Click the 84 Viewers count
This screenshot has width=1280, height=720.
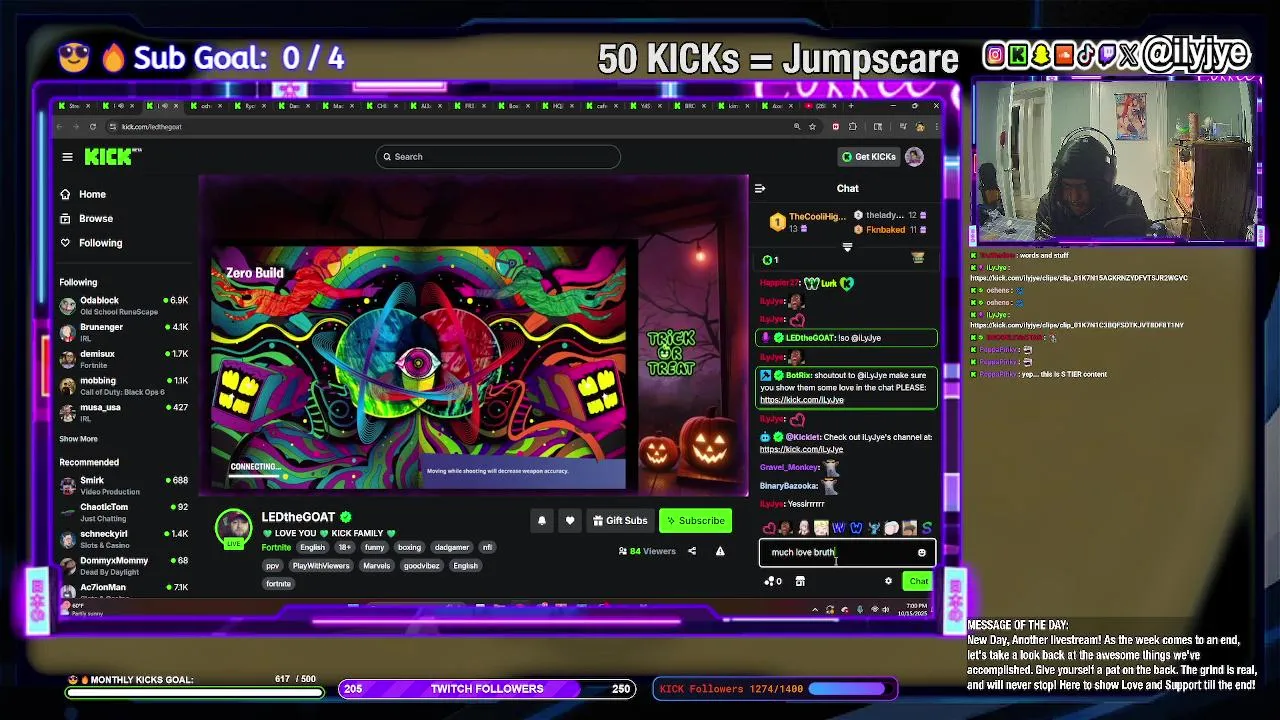click(x=647, y=551)
